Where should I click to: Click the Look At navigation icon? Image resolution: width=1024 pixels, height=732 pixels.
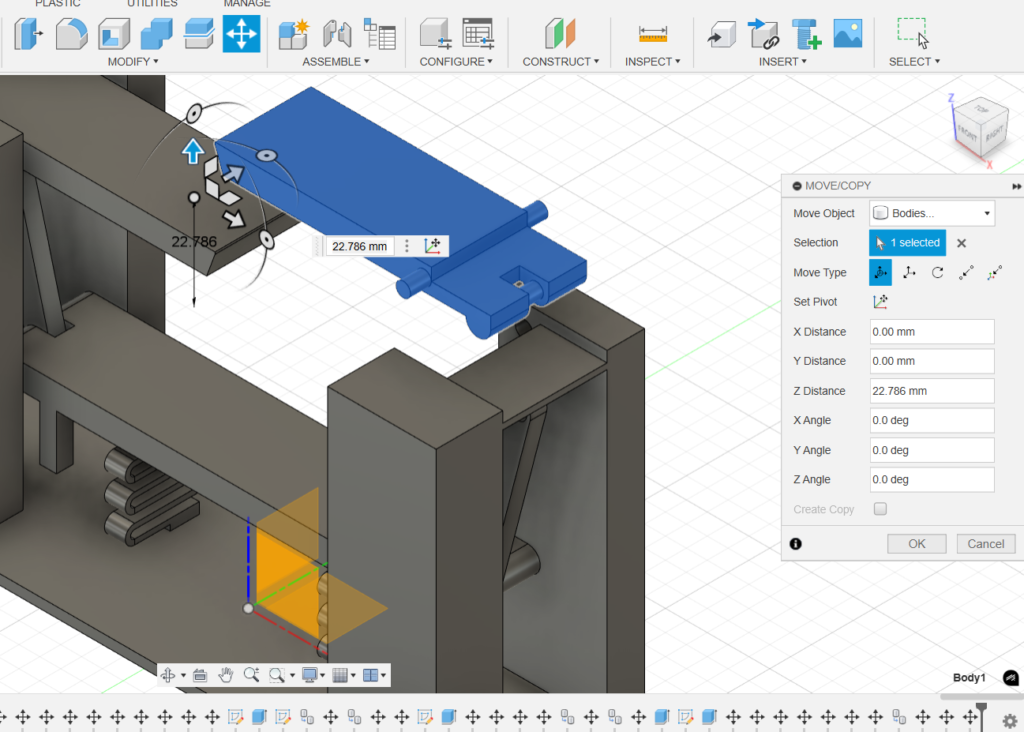tap(200, 675)
